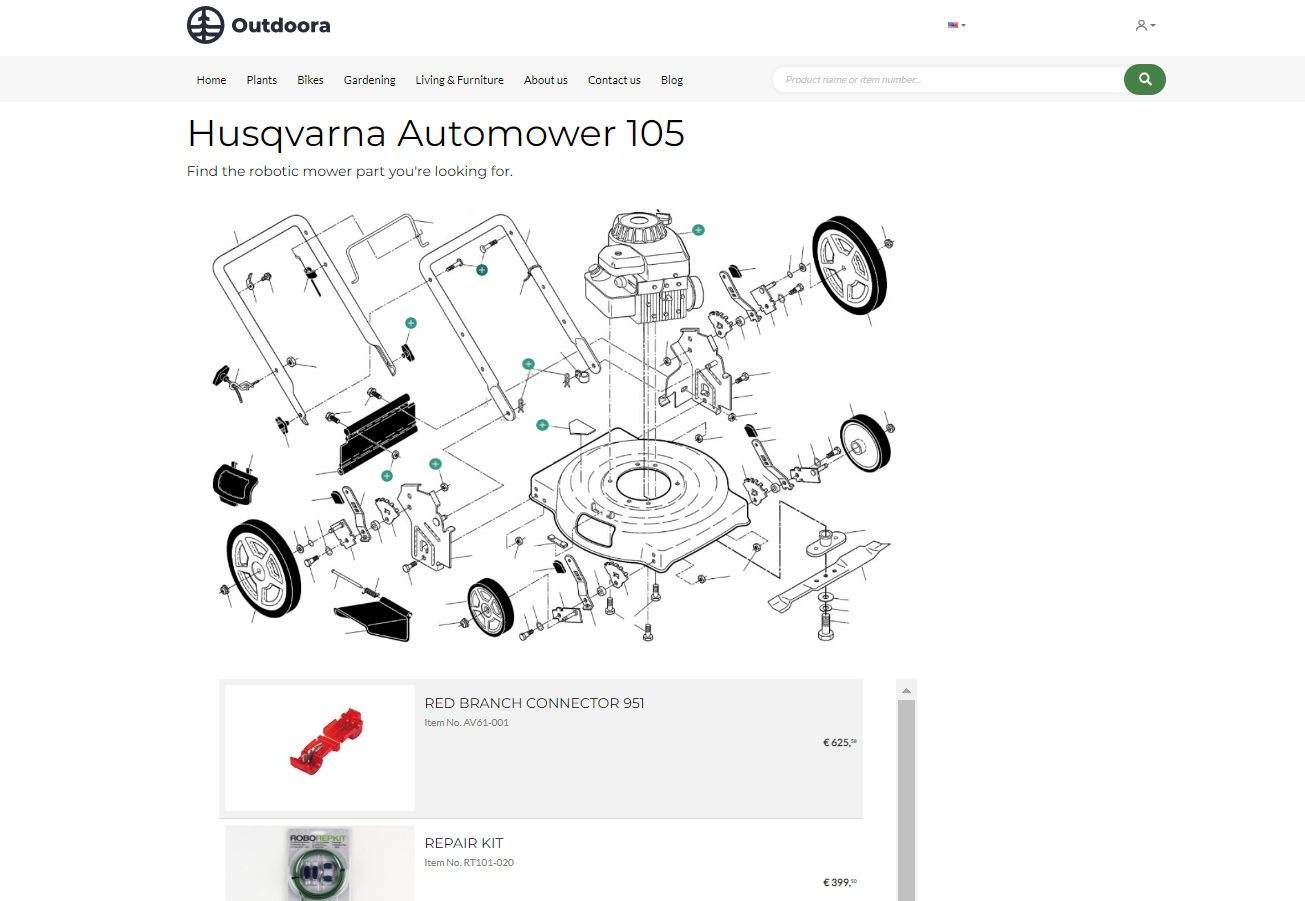Click the plus hotspot above the left adjuster bracket

point(435,464)
